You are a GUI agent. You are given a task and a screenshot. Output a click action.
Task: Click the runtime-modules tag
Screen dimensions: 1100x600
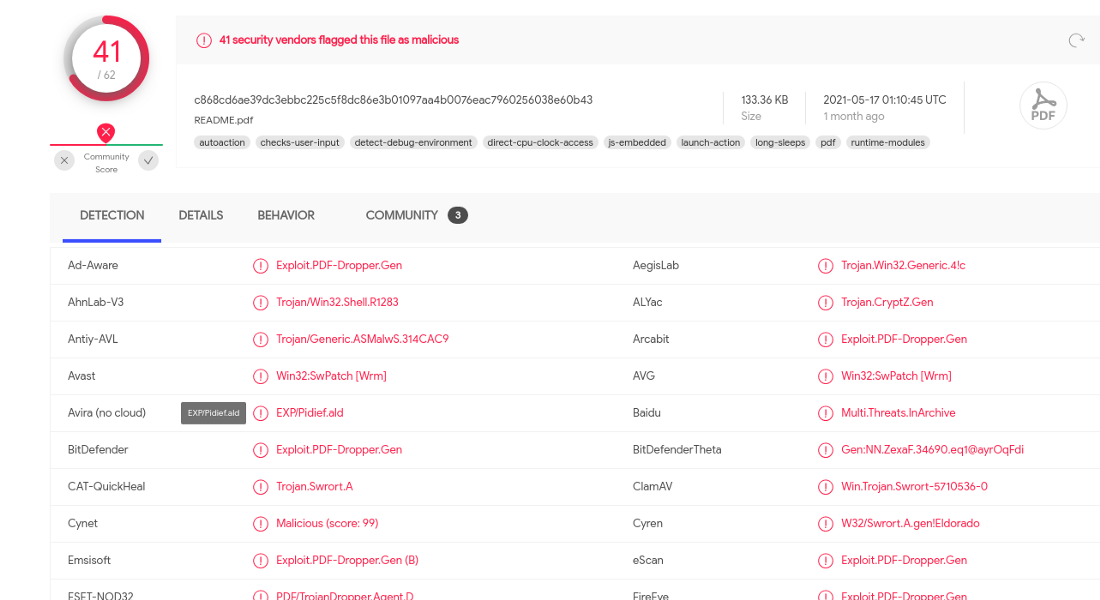coord(888,142)
